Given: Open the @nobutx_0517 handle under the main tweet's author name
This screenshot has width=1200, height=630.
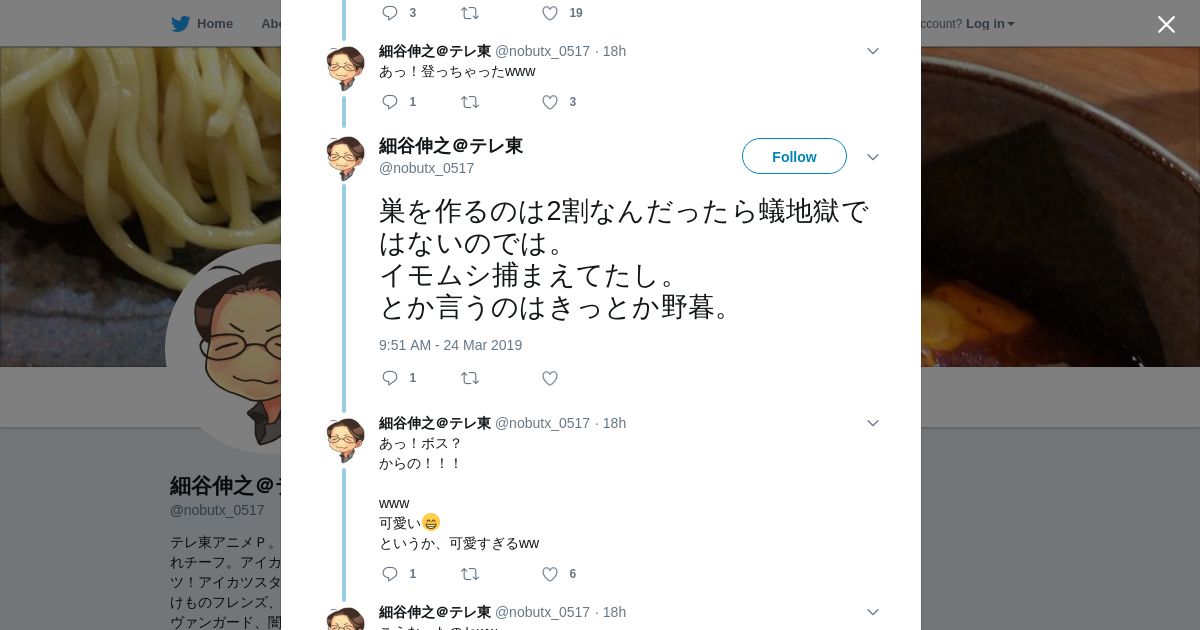Looking at the screenshot, I should tap(426, 168).
